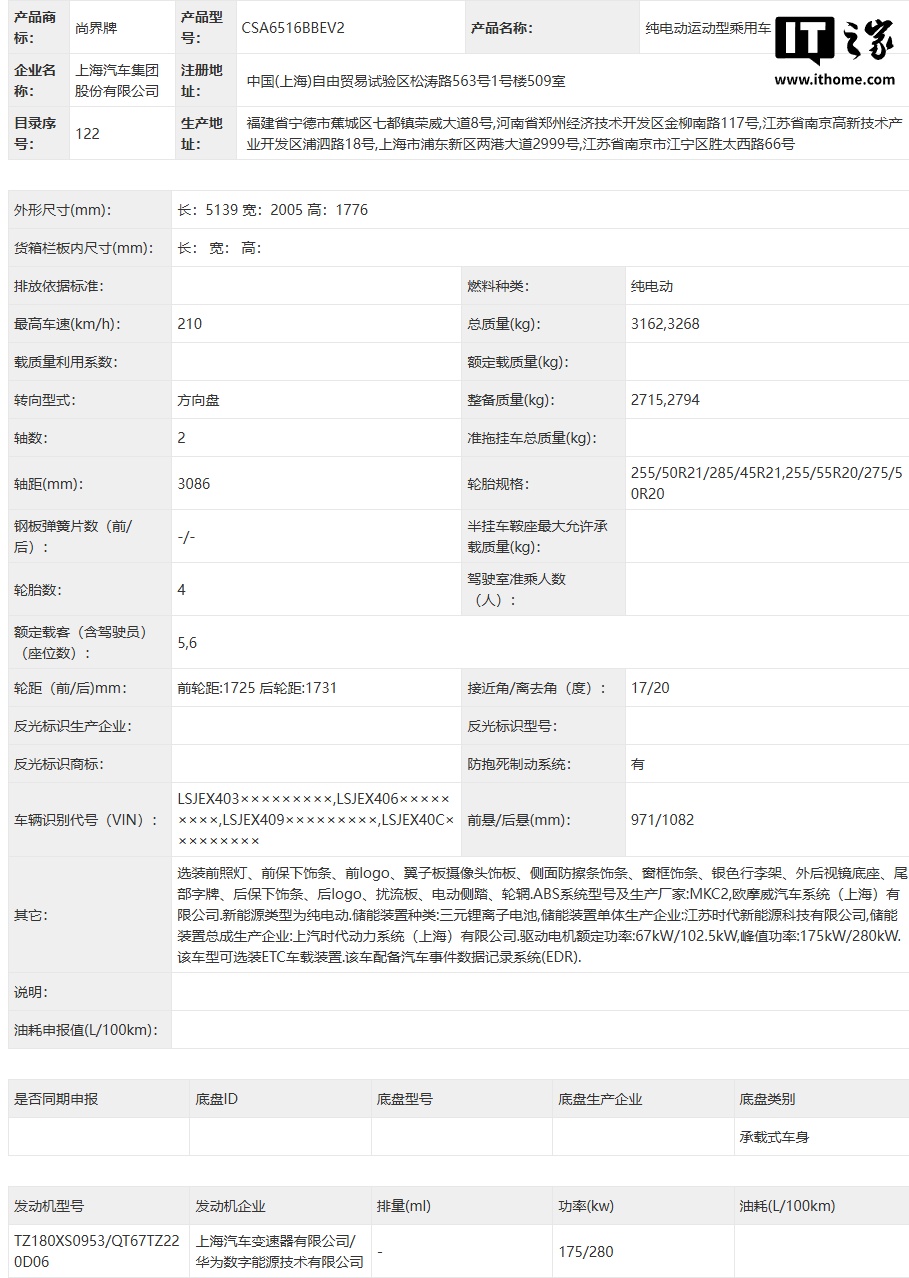The height and width of the screenshot is (1278, 909).
Task: Select VIN code LSJEX403 text
Action: tap(254, 799)
